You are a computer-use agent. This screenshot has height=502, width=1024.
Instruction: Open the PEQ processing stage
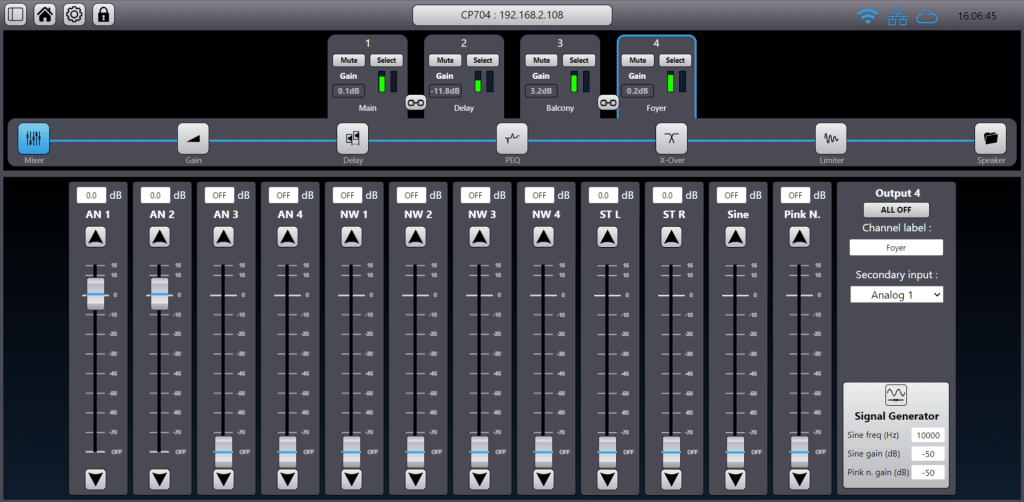pyautogui.click(x=512, y=138)
